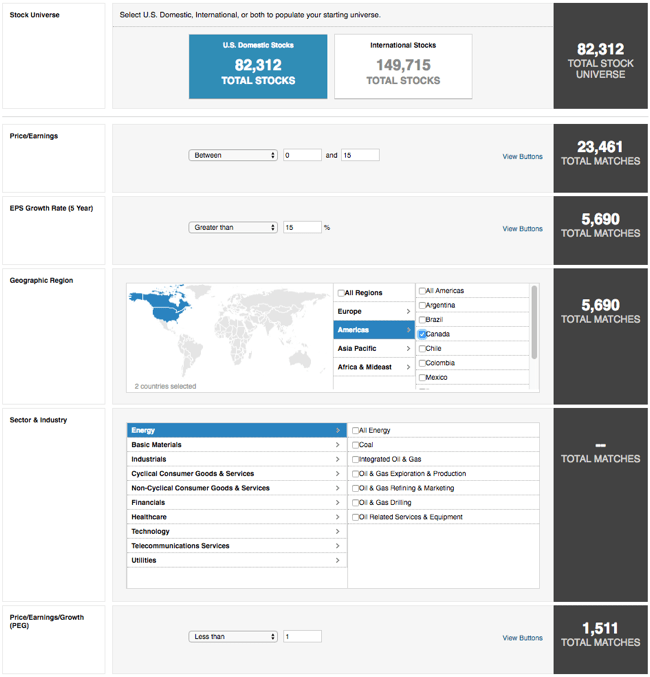Click View Buttons link for EPS Growth Rate

click(522, 228)
